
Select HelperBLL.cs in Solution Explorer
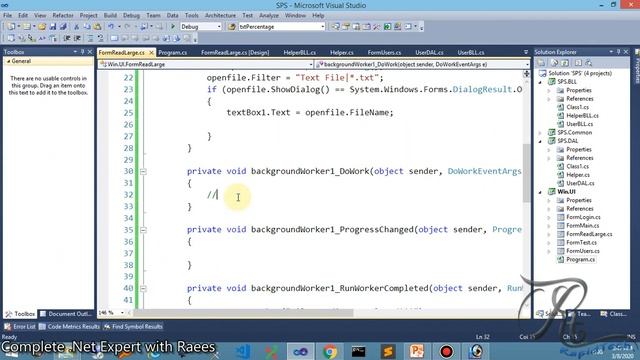pos(582,116)
